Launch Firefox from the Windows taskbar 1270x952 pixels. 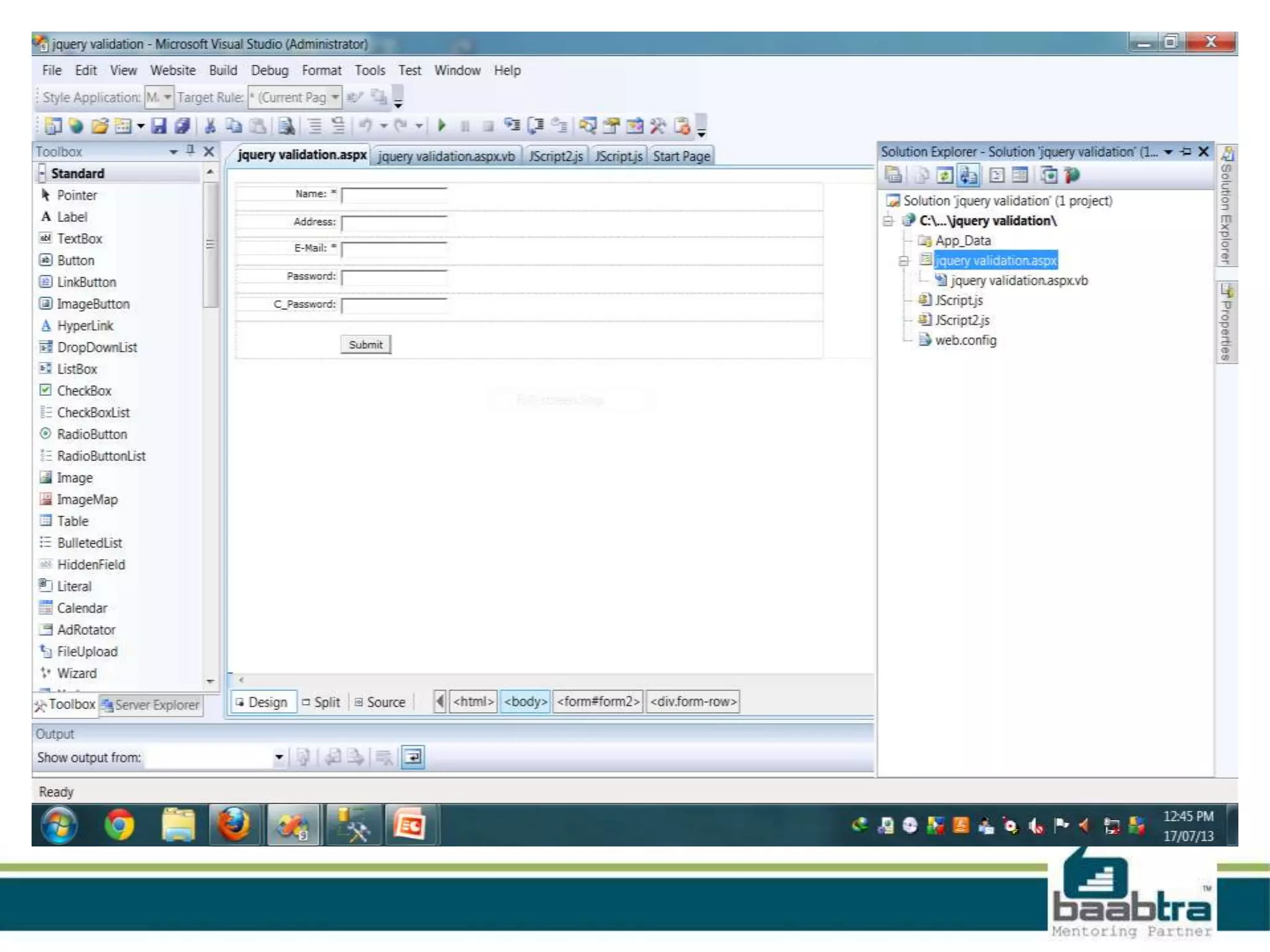pos(233,825)
